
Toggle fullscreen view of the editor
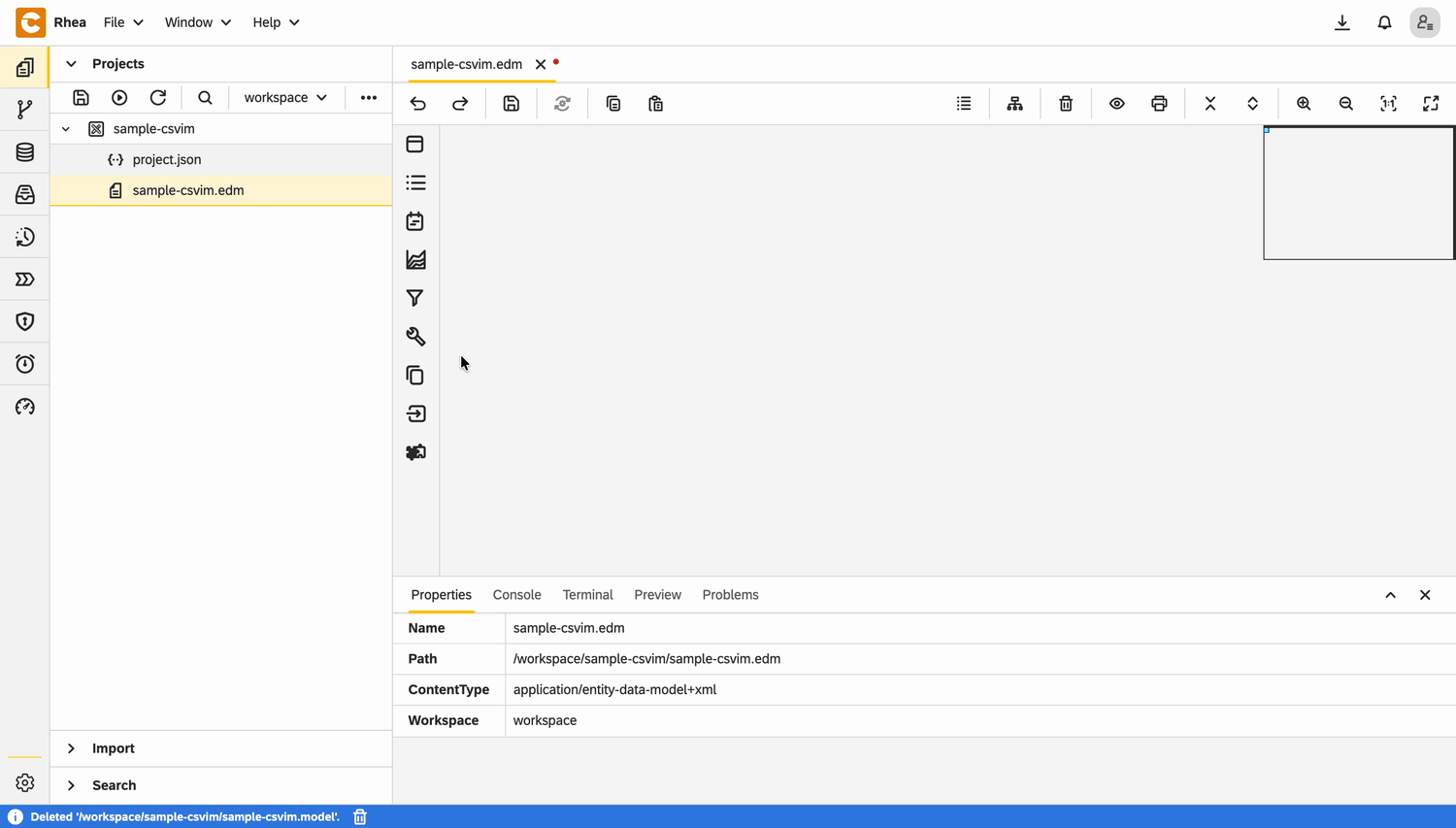(x=1431, y=104)
